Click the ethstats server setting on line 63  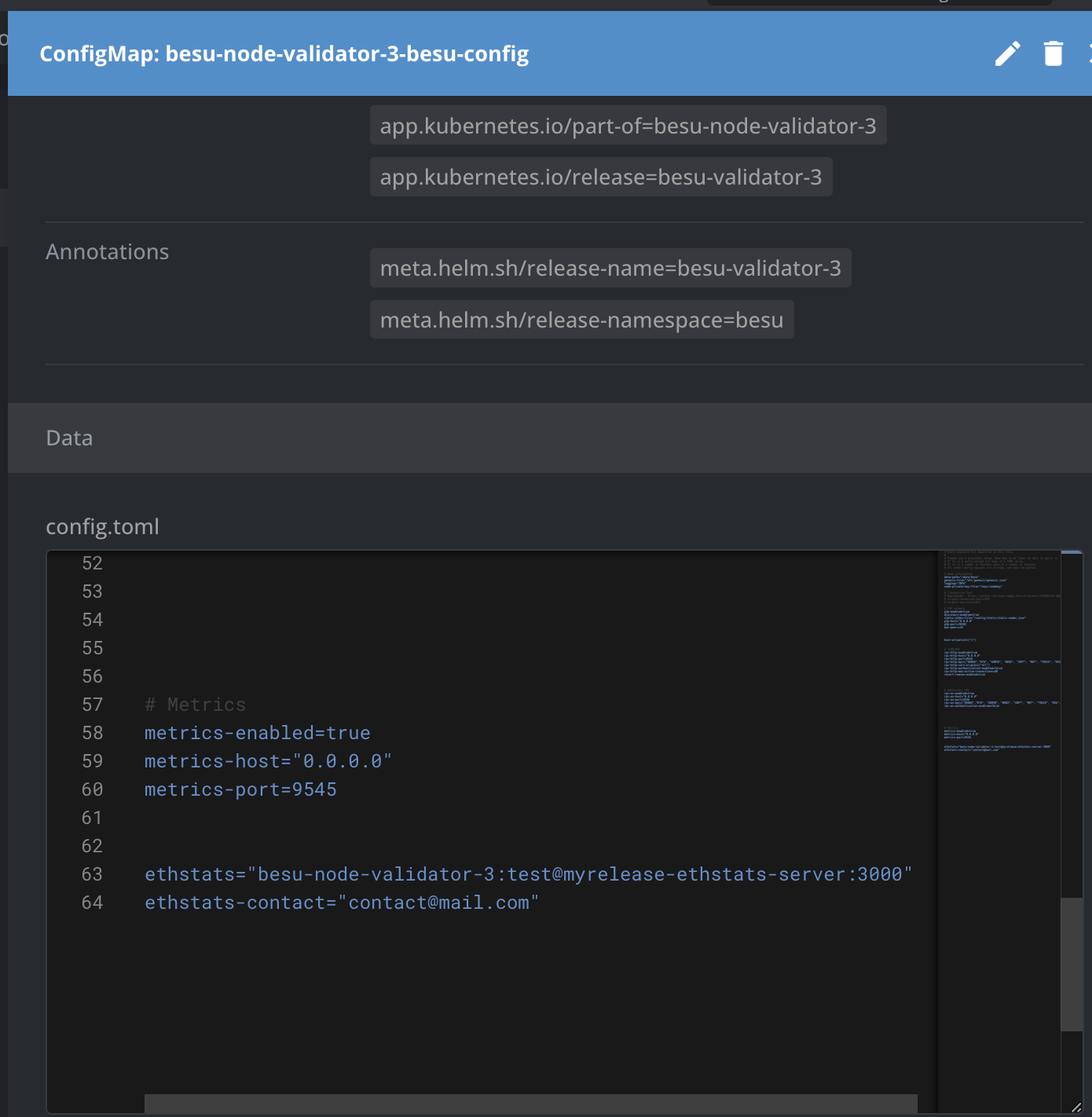tap(529, 874)
